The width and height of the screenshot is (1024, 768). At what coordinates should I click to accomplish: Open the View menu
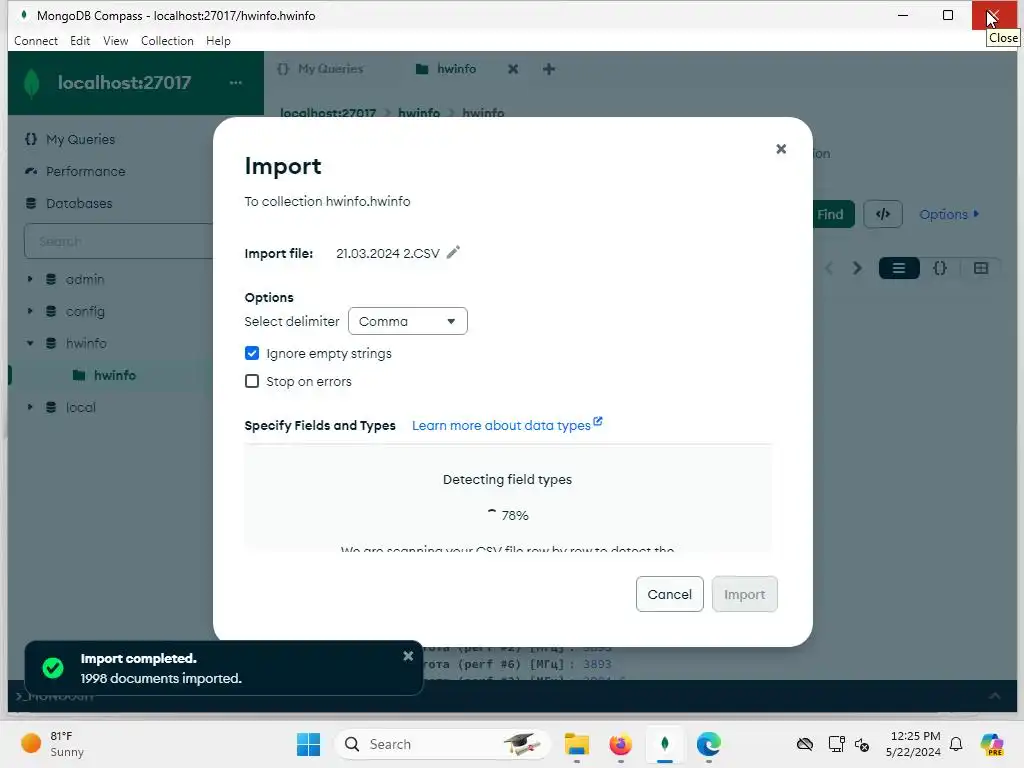[x=116, y=40]
